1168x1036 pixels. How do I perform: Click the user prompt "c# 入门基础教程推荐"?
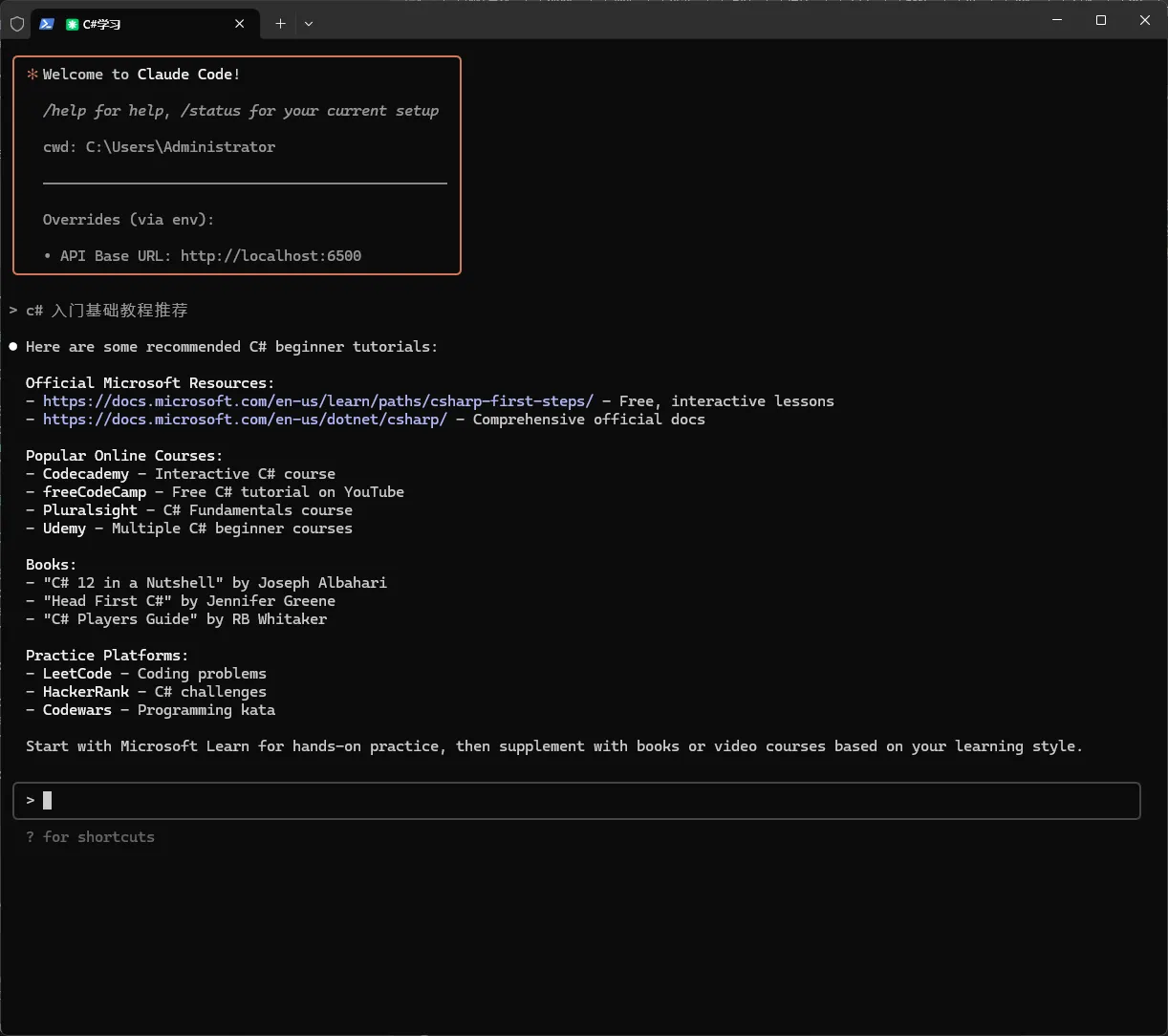click(x=107, y=311)
